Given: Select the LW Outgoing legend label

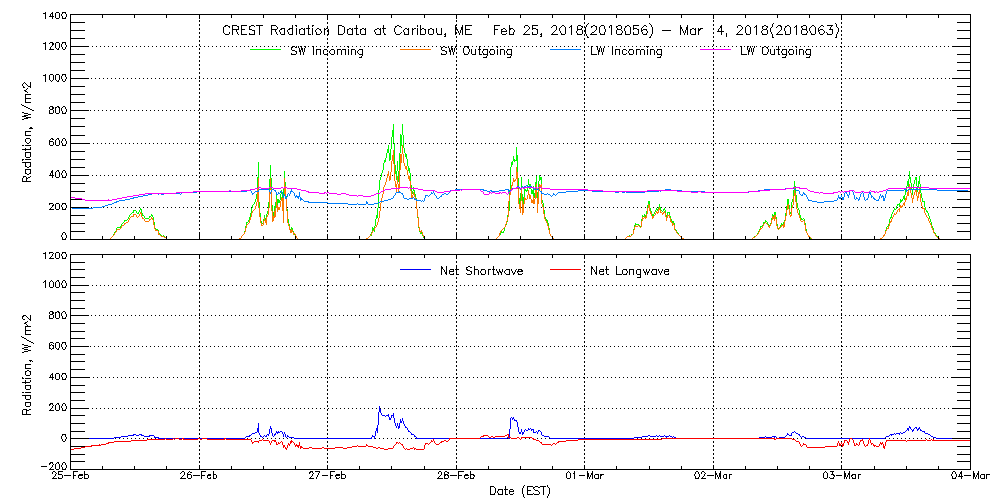Looking at the screenshot, I should pyautogui.click(x=775, y=52).
